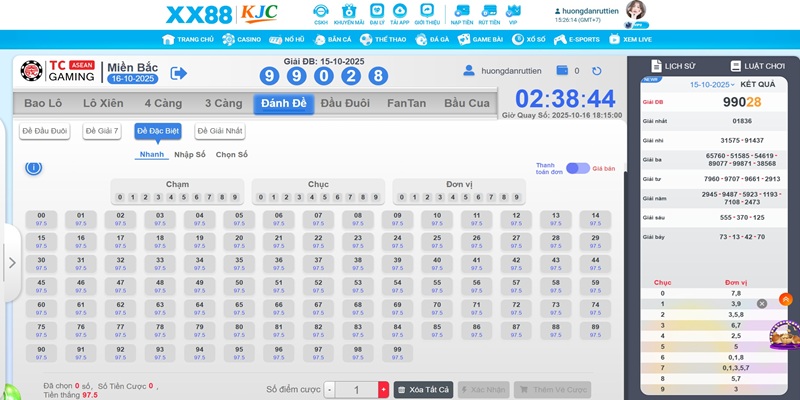Screen dimensions: 800x400
Task: Switch to the Lô Xiên tab
Action: coord(103,104)
